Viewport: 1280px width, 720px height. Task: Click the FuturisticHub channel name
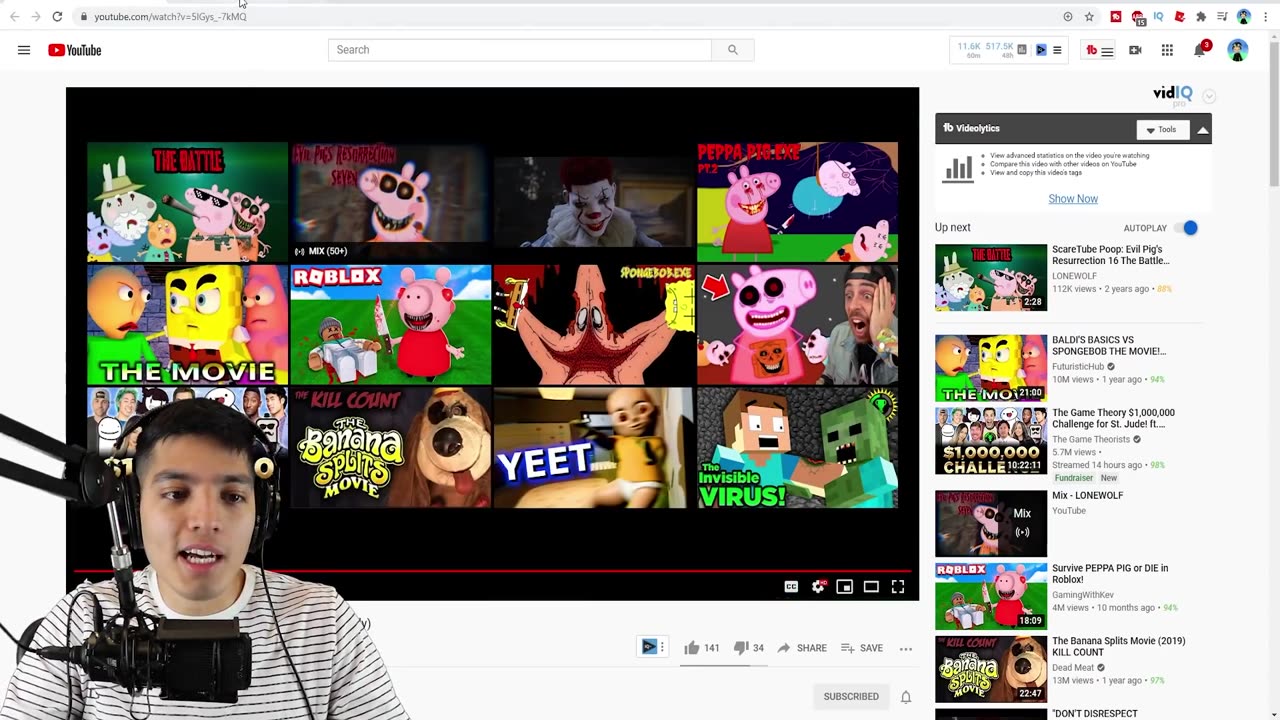pos(1078,367)
